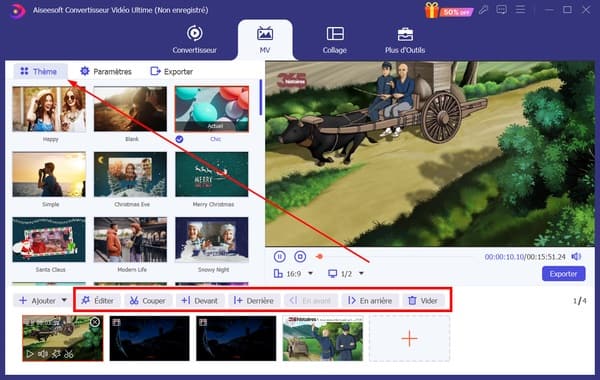600x380 pixels.
Task: Select the third dark clip thumbnail
Action: point(236,338)
